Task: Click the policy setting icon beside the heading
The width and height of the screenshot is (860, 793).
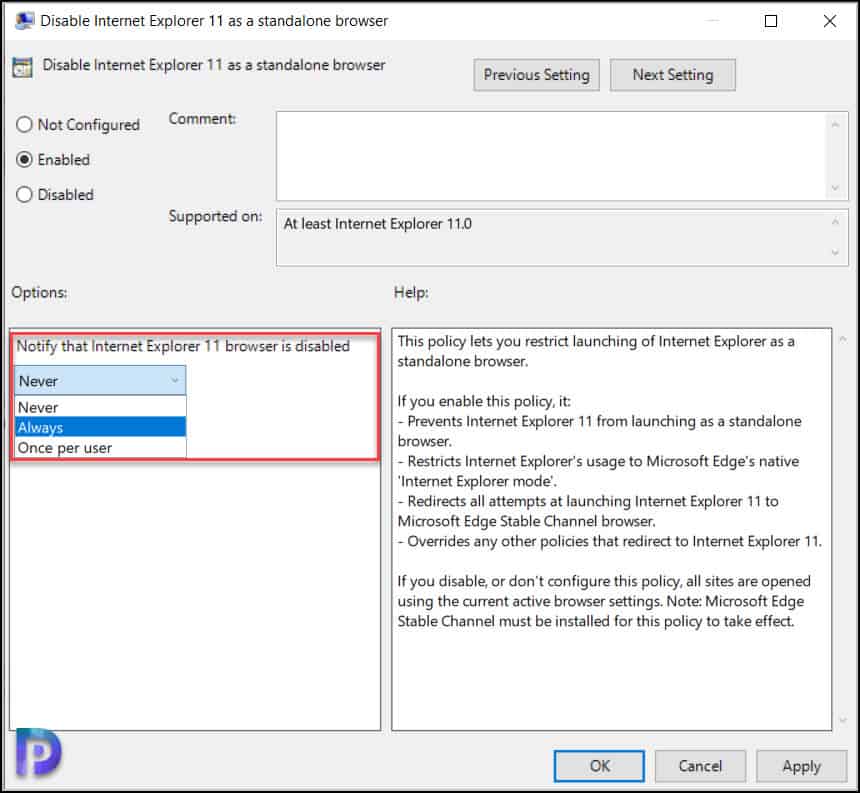Action: [x=22, y=67]
